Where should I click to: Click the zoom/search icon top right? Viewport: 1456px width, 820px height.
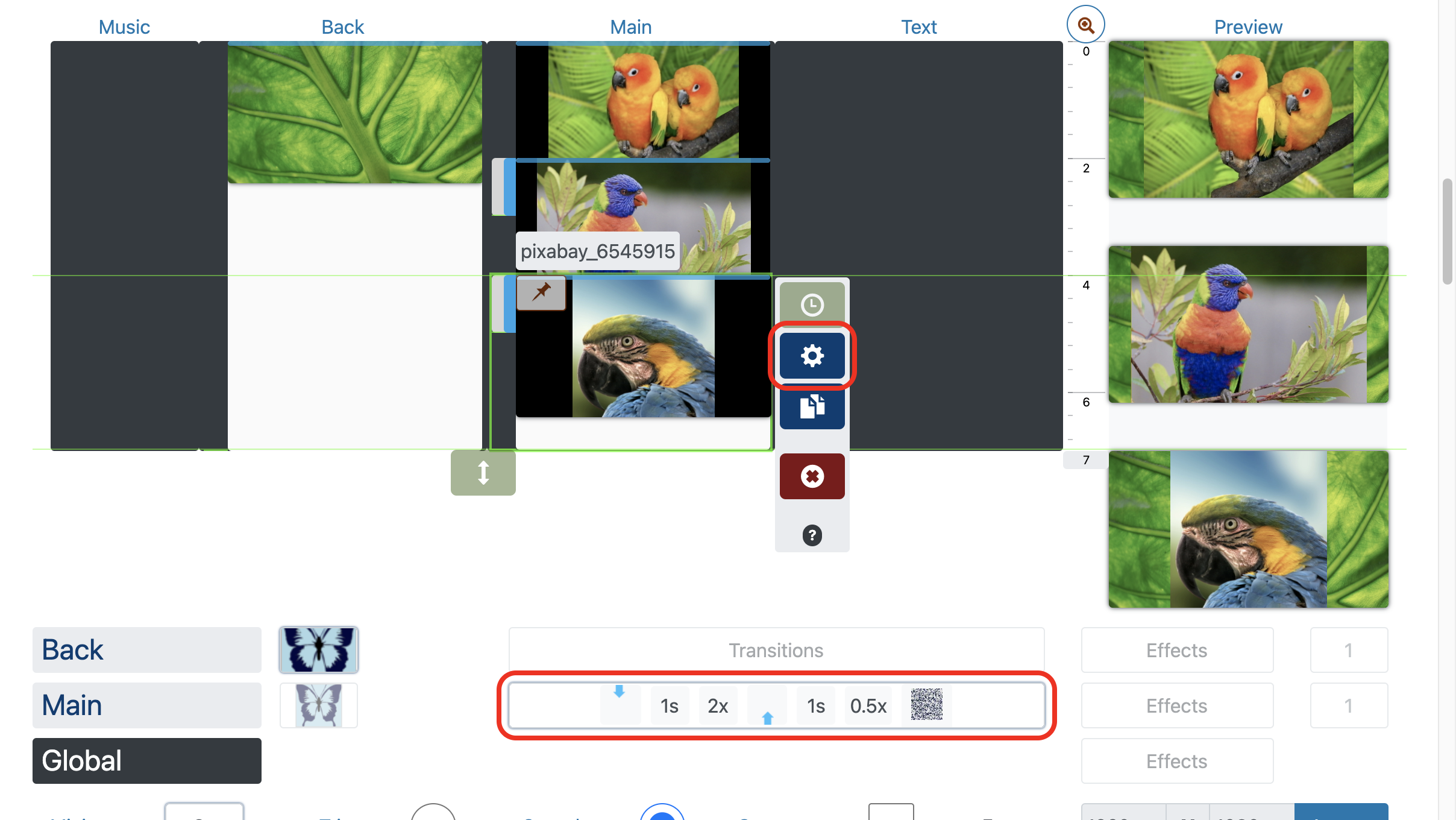tap(1086, 23)
